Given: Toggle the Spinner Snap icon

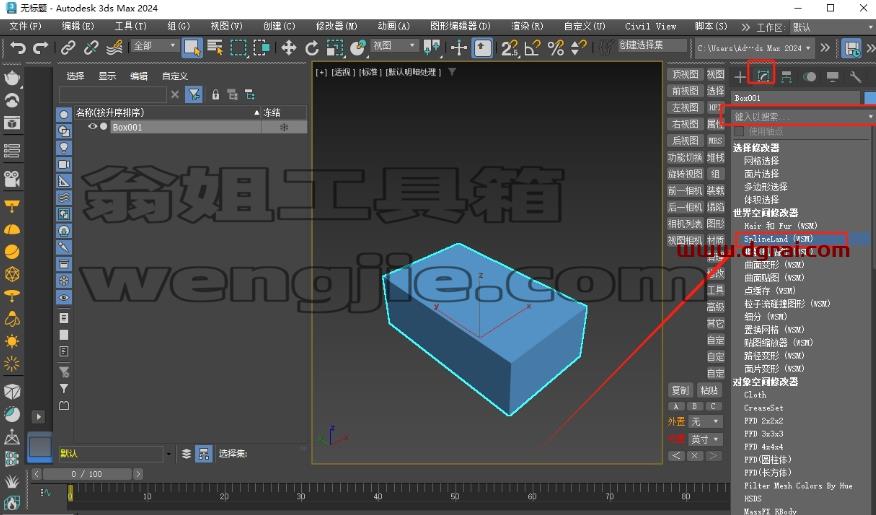Looking at the screenshot, I should coord(578,48).
